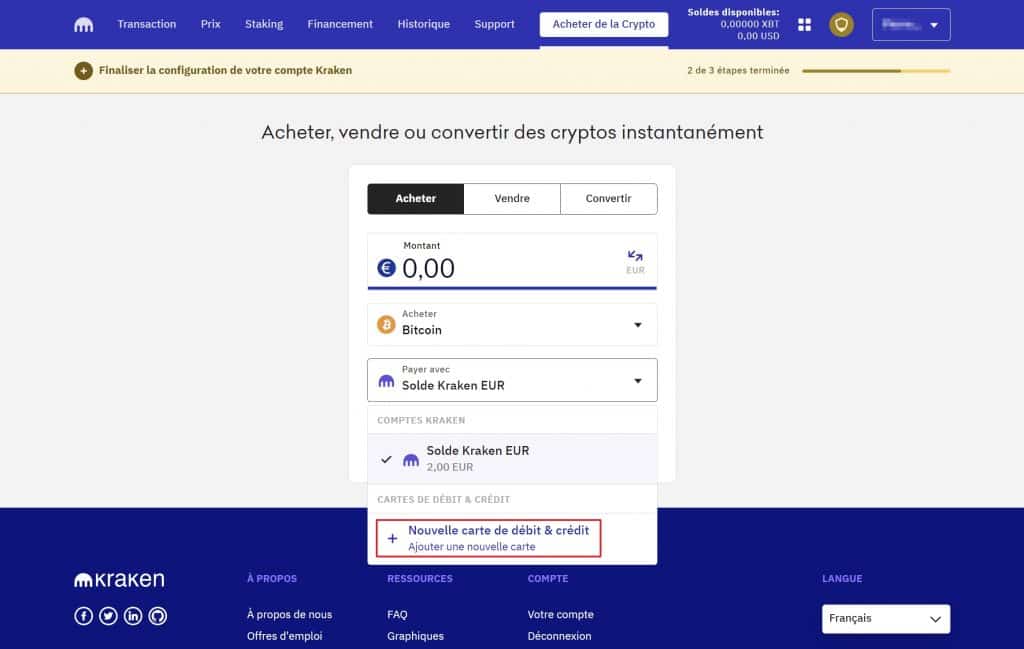This screenshot has width=1024, height=649.
Task: Open Kraken's Facebook page icon
Action: [84, 616]
